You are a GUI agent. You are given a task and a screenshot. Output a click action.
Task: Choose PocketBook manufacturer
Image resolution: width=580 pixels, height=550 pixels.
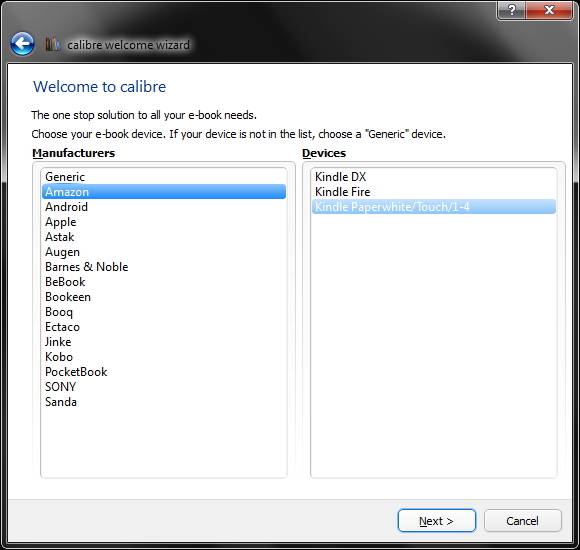pos(164,372)
